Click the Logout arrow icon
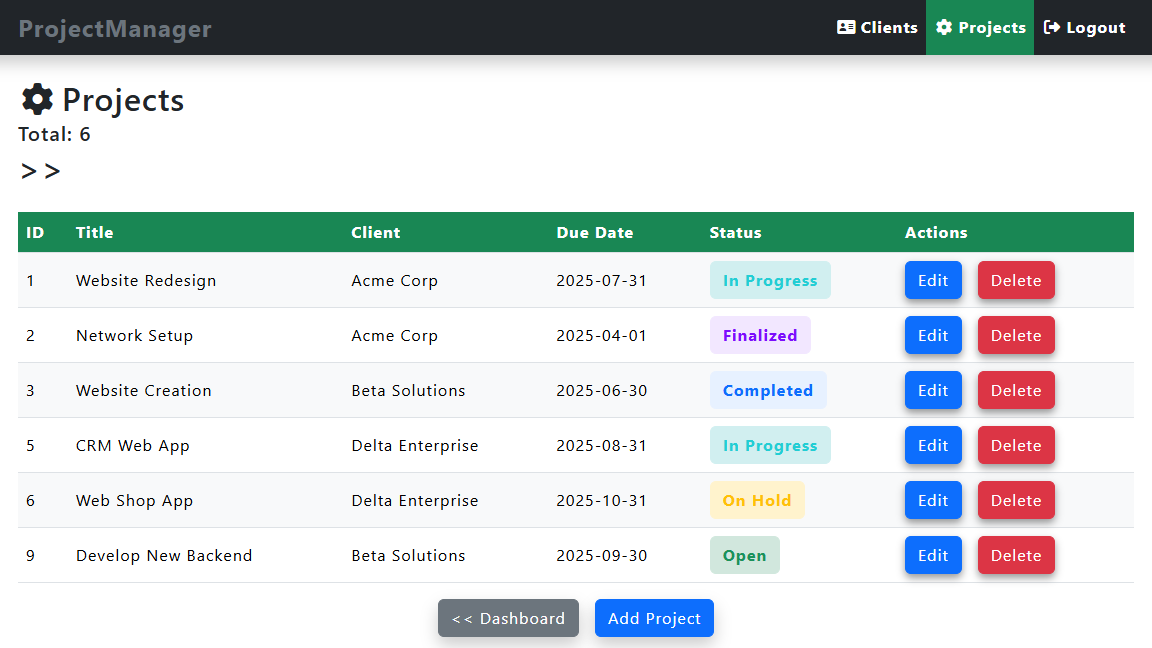1152x648 pixels. [x=1051, y=27]
